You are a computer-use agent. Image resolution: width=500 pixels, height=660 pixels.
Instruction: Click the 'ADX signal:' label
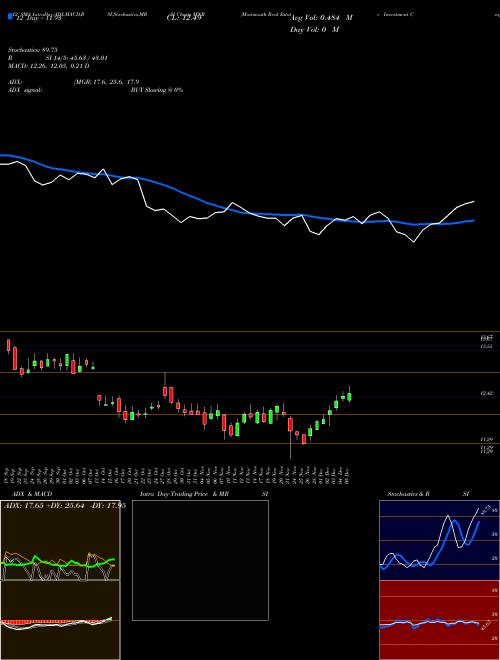(x=25, y=90)
